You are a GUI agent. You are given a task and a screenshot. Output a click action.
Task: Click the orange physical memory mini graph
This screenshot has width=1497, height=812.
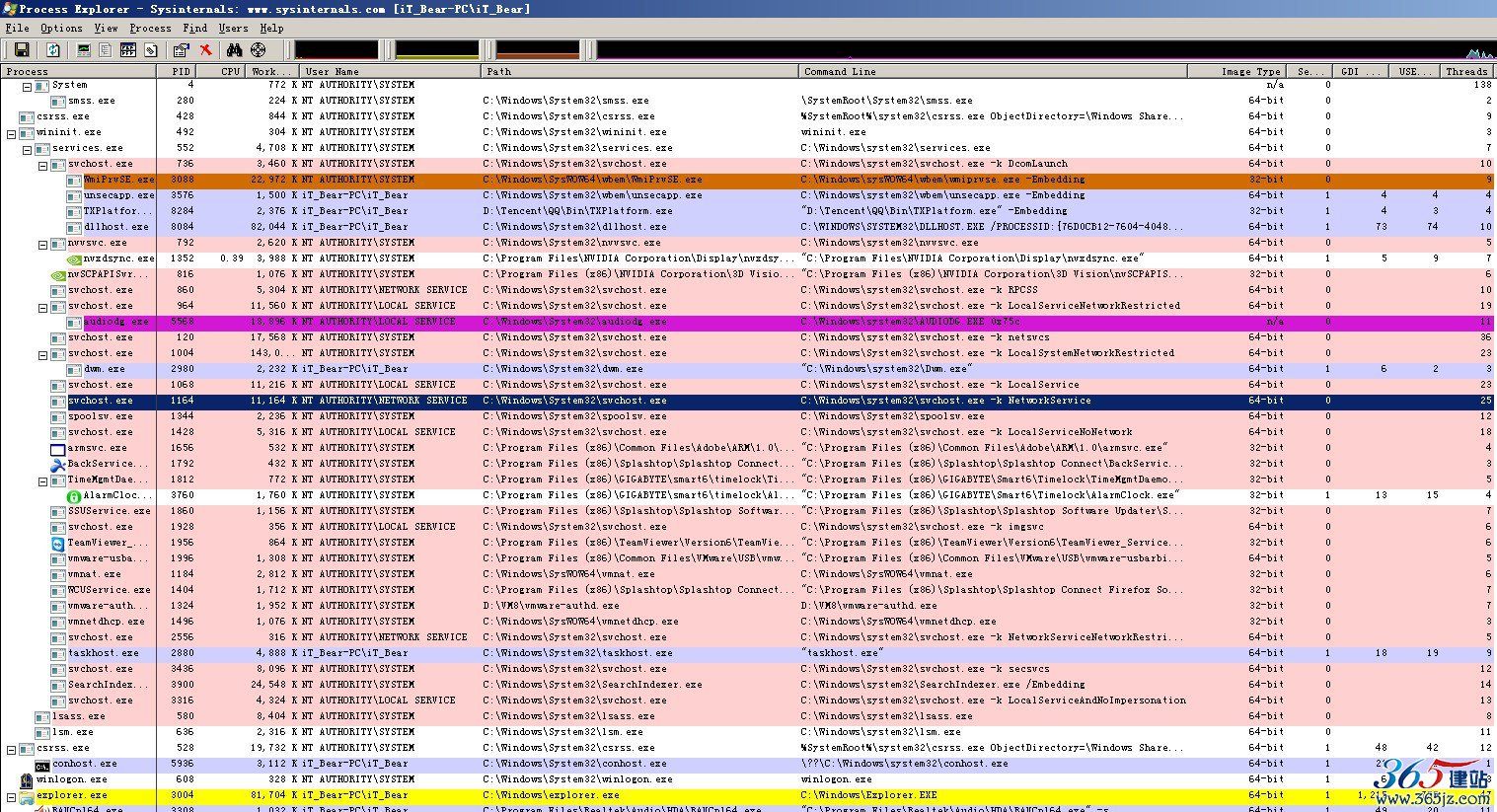click(538, 49)
